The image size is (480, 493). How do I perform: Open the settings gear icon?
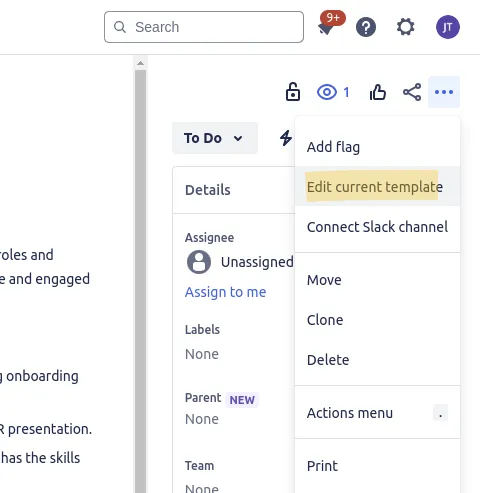[406, 27]
